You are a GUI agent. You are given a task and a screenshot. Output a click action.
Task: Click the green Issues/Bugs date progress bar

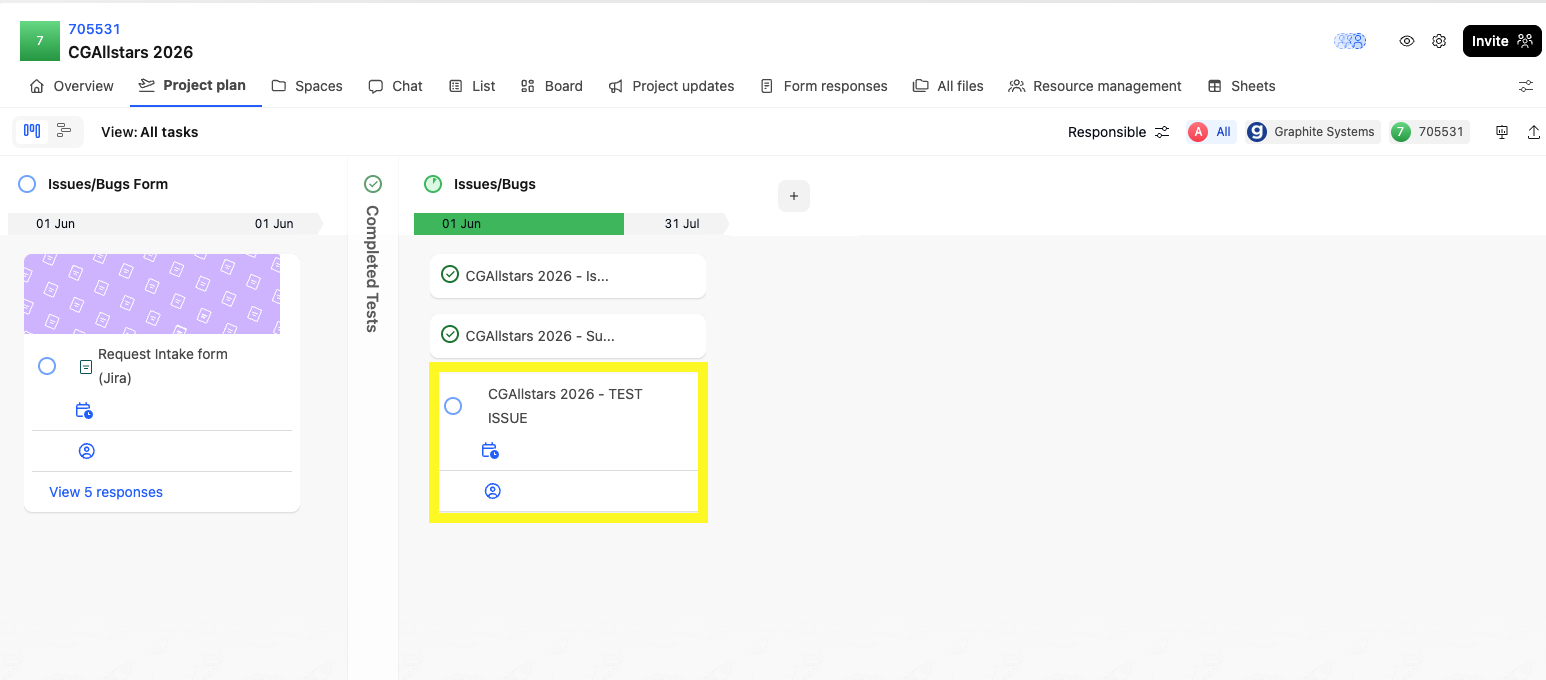click(519, 224)
